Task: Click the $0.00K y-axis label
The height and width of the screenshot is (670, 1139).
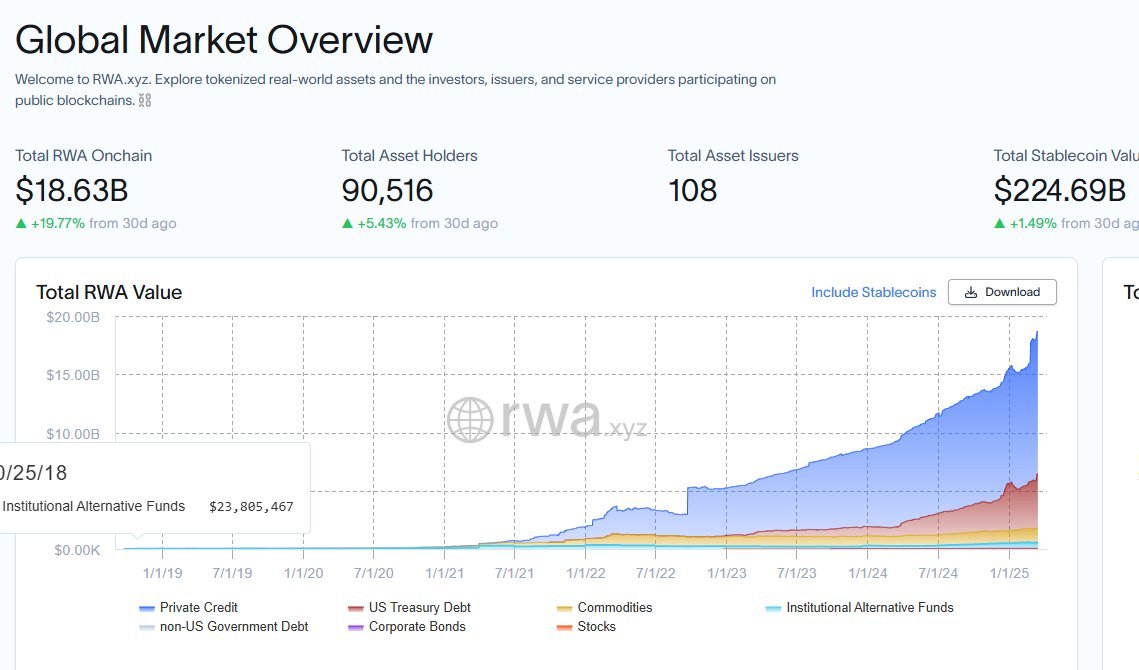Action: pos(77,550)
